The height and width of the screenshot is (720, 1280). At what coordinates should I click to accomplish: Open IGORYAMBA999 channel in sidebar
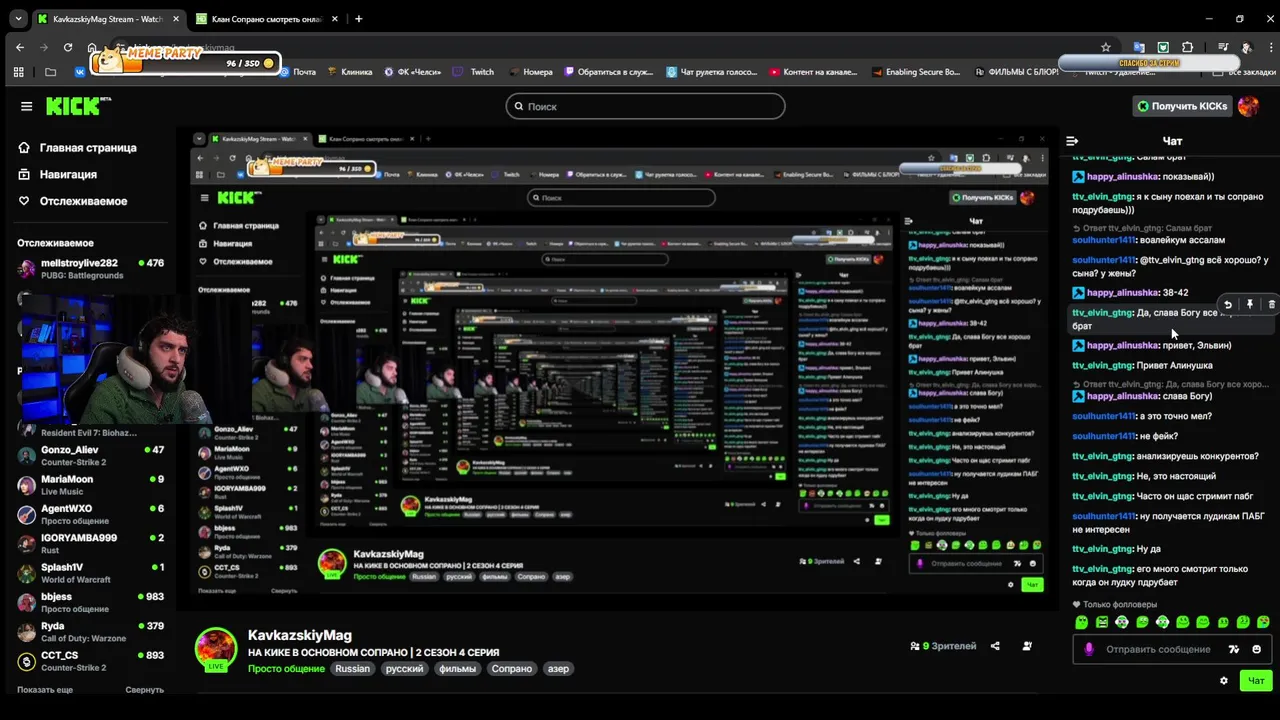point(90,544)
